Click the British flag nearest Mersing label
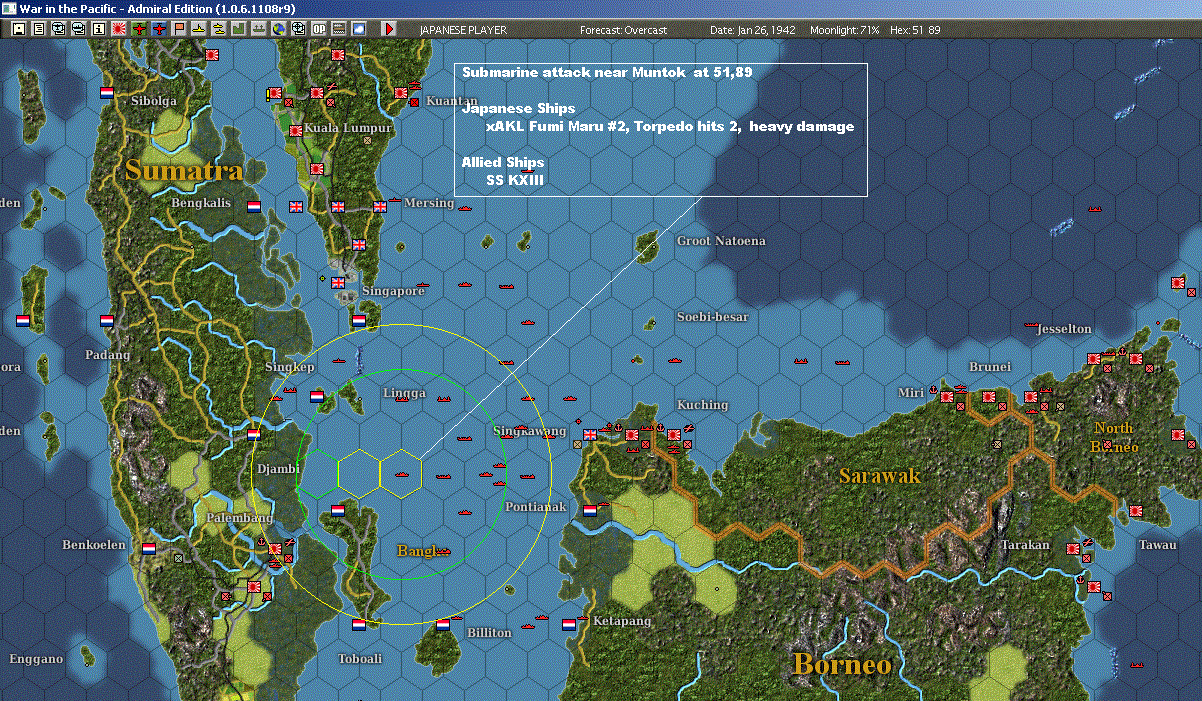Screen dimensions: 1202x701 [379, 207]
